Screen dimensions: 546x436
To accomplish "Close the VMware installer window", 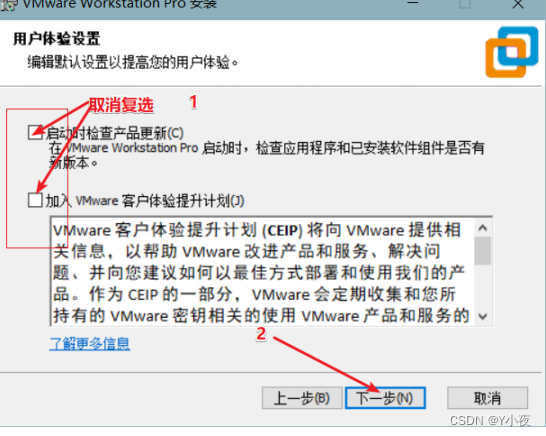I will click(x=518, y=4).
